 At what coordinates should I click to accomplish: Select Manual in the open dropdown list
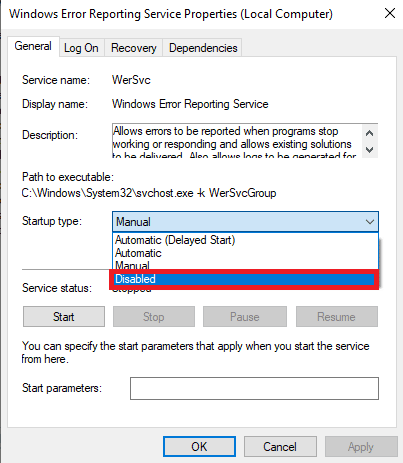click(x=245, y=265)
